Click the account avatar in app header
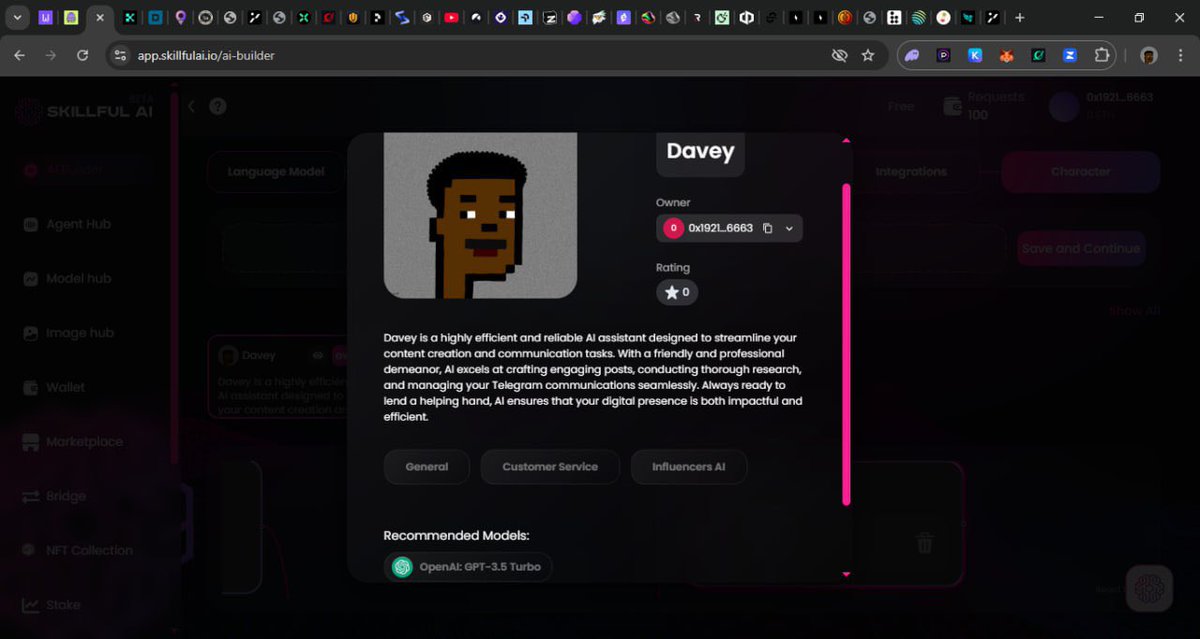This screenshot has width=1200, height=639. pyautogui.click(x=1064, y=106)
